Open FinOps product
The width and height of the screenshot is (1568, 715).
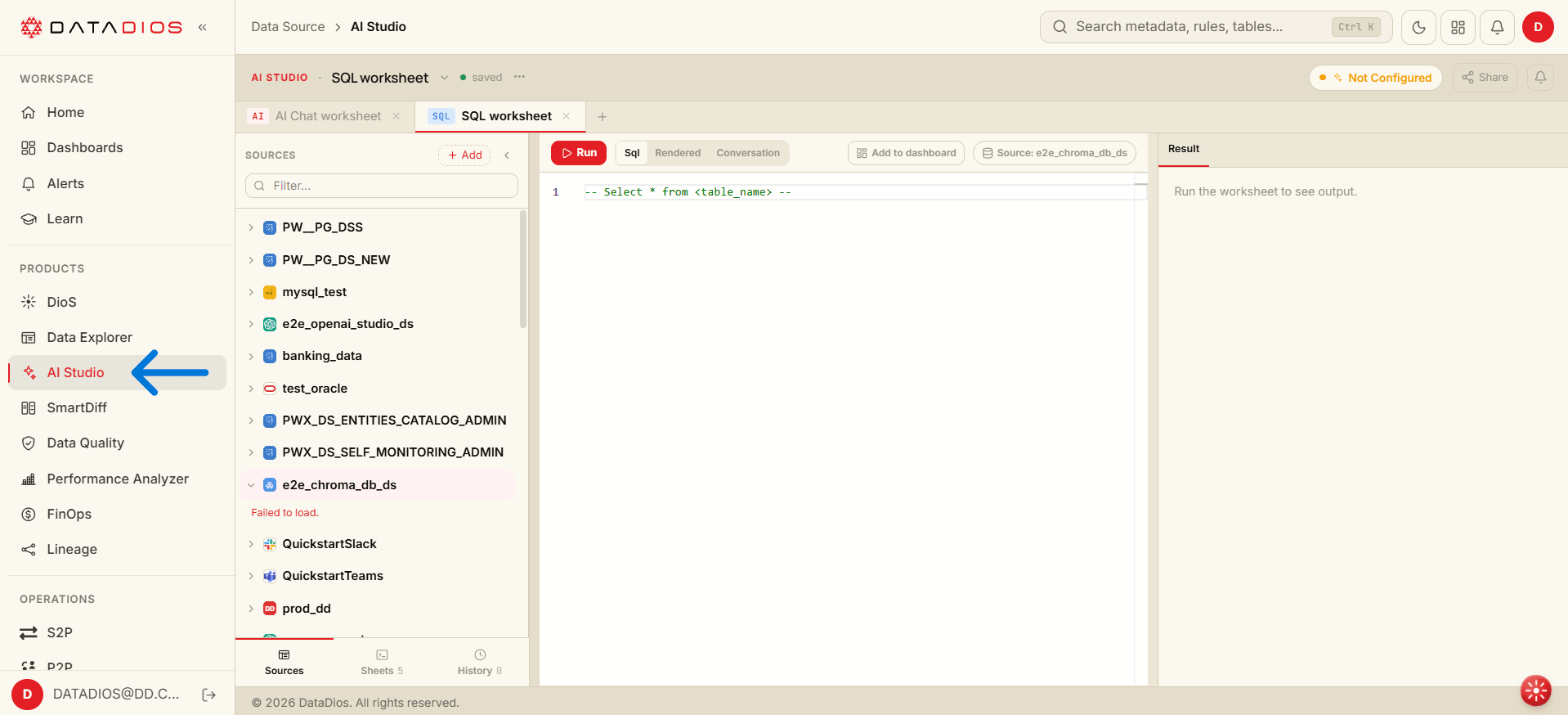[117, 514]
